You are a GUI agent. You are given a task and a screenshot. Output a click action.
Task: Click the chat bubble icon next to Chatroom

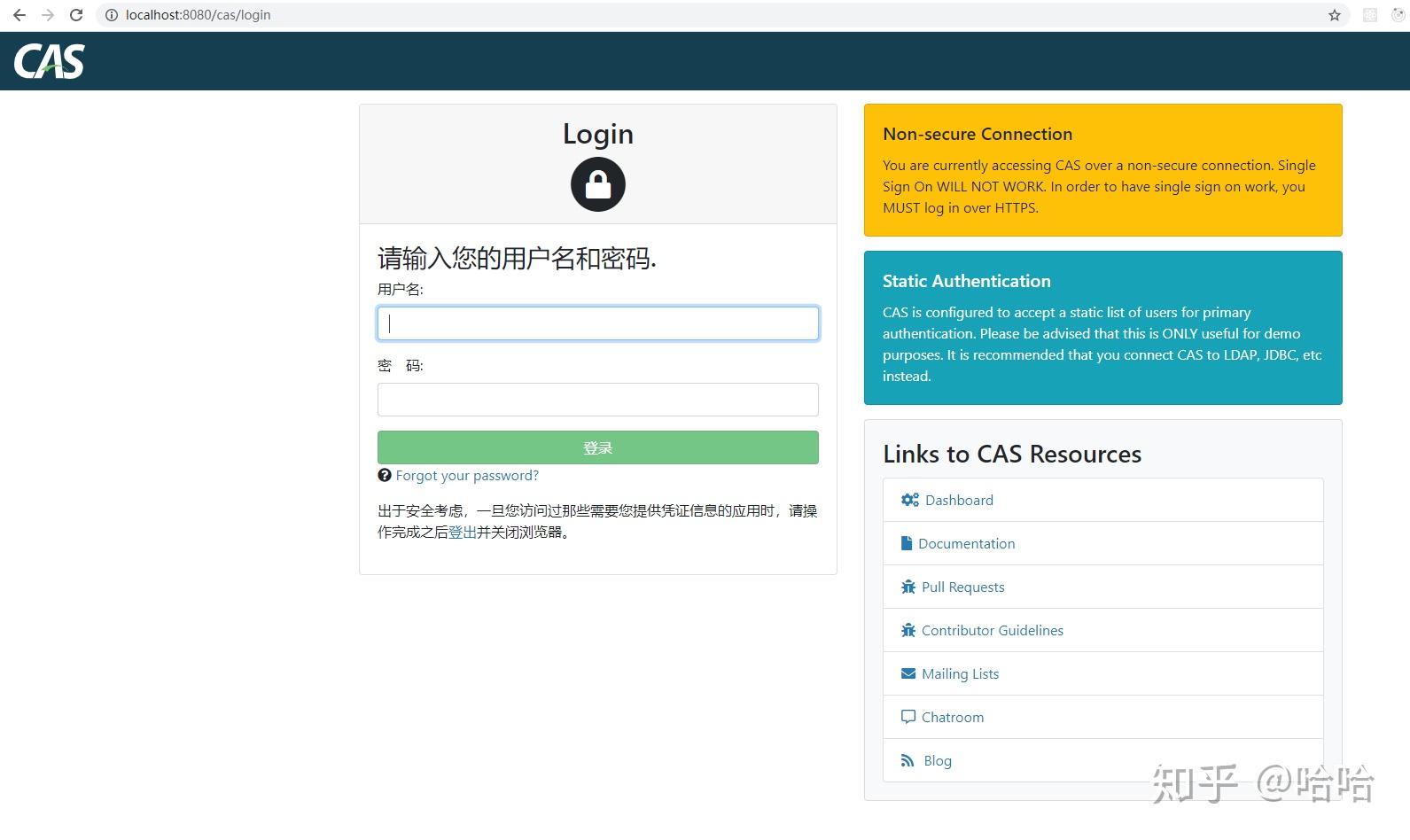908,717
